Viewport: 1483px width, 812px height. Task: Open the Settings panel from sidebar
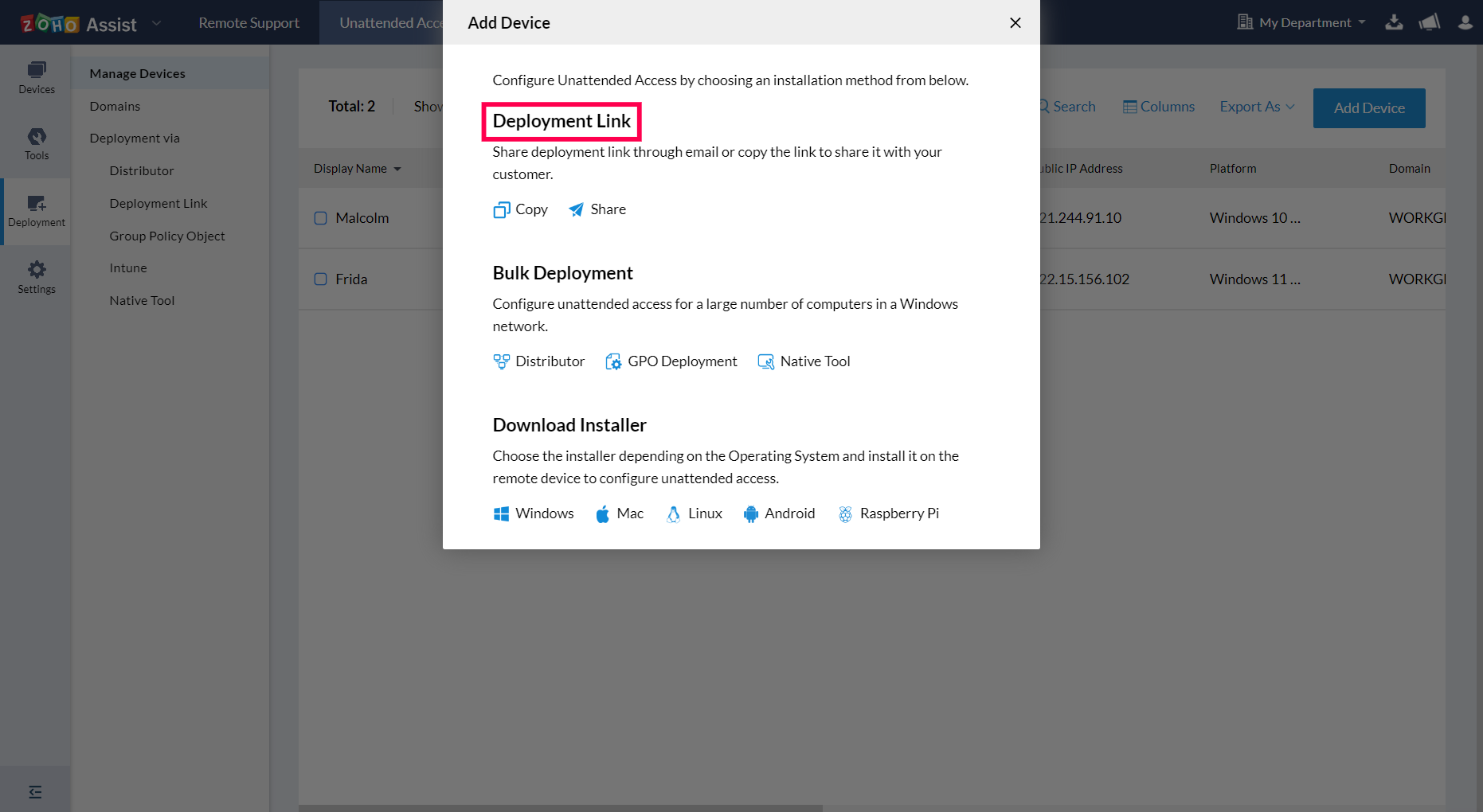tap(36, 276)
